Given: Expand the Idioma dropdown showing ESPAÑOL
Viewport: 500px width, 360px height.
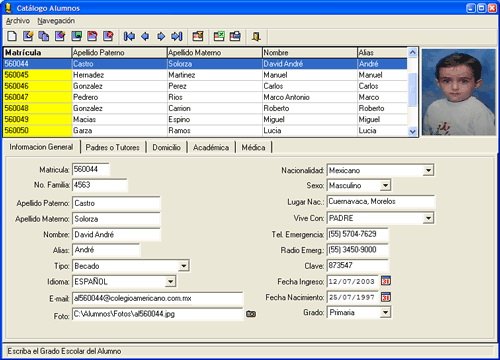Looking at the screenshot, I should click(x=170, y=282).
